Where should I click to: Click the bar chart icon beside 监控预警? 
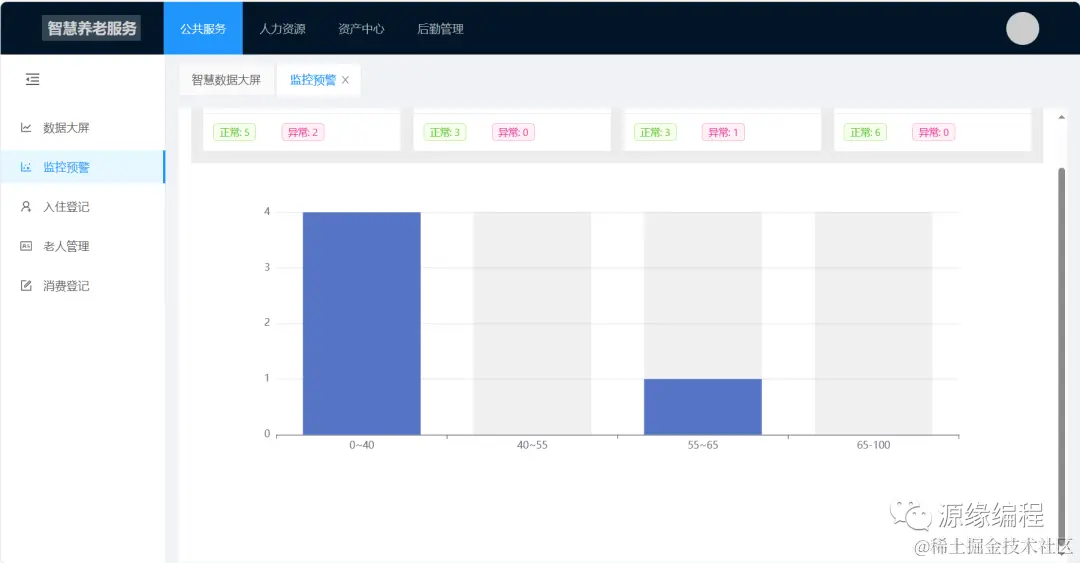[x=26, y=167]
